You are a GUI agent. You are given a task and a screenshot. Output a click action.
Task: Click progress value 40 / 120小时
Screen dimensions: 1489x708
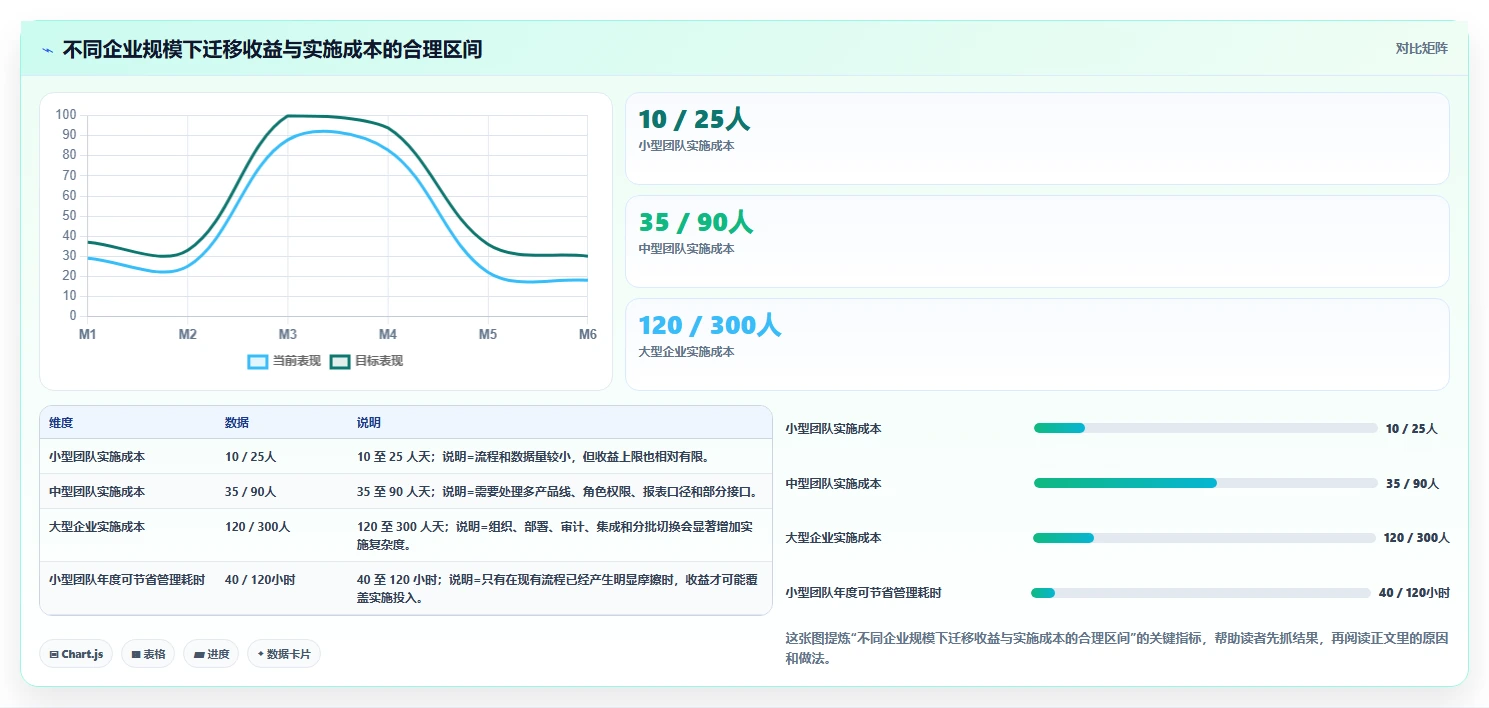coord(1414,593)
